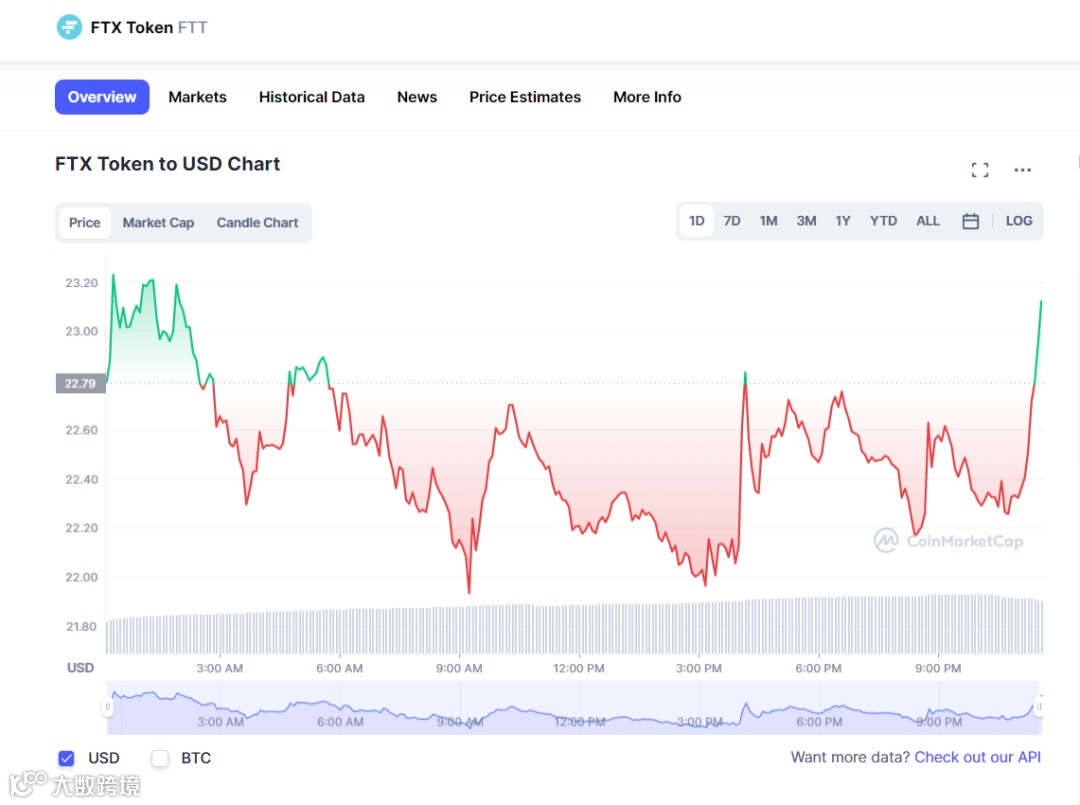The width and height of the screenshot is (1080, 805).
Task: Click the 9:00 AM axis label
Action: tap(459, 669)
